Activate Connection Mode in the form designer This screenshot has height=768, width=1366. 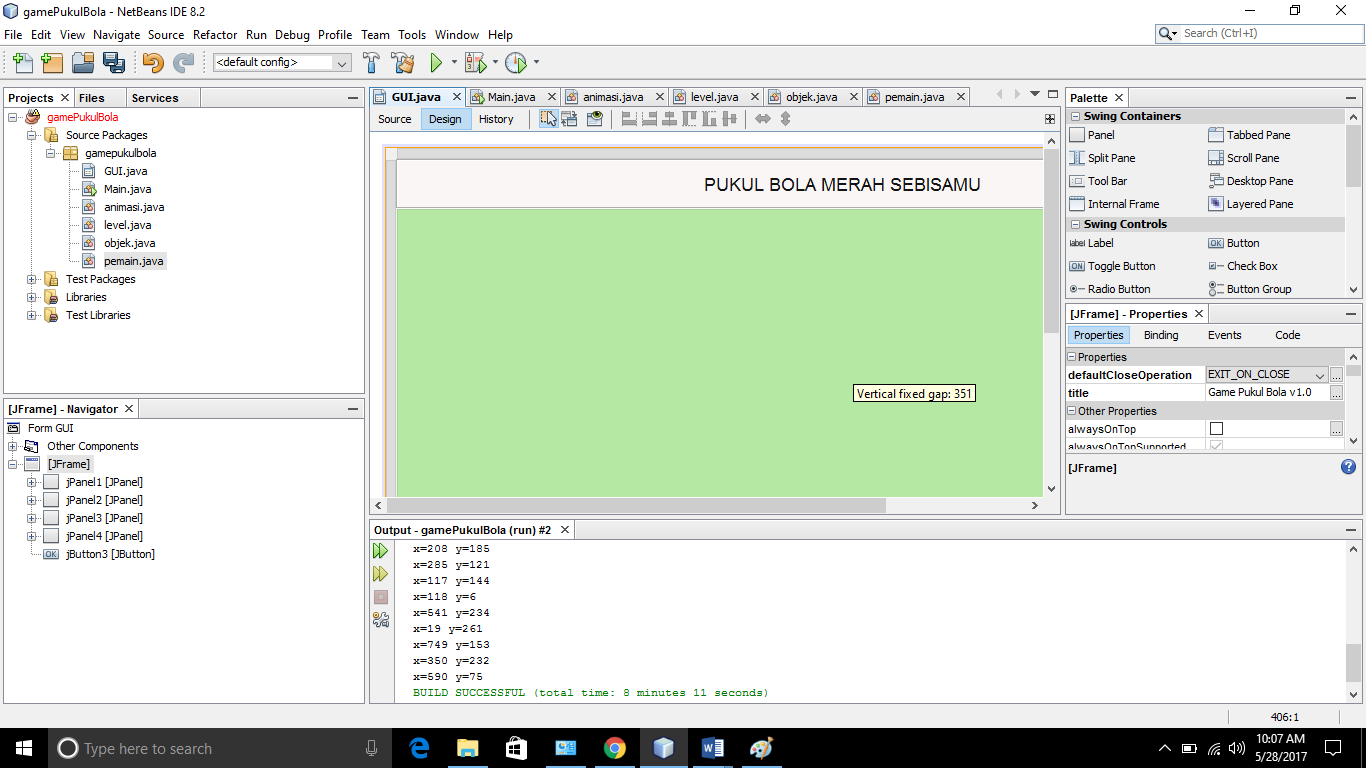(x=571, y=118)
